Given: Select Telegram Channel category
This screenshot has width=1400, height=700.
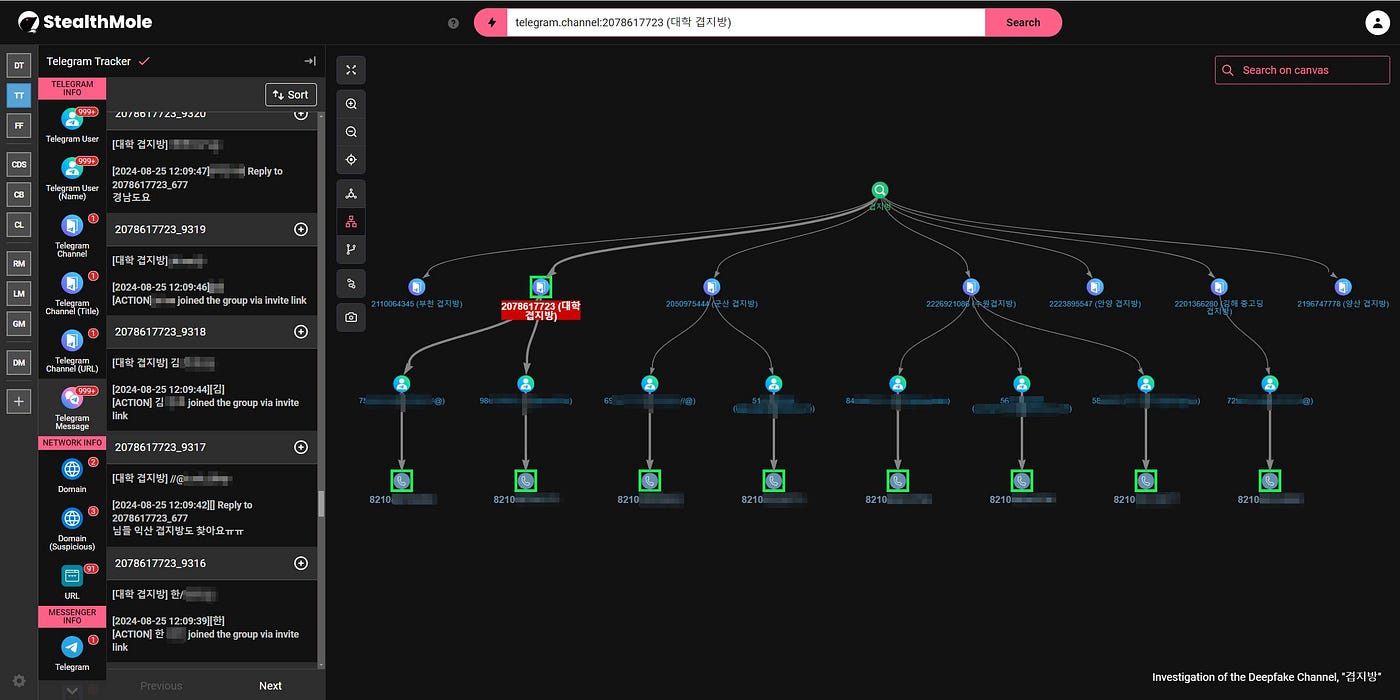Looking at the screenshot, I should click(x=72, y=236).
